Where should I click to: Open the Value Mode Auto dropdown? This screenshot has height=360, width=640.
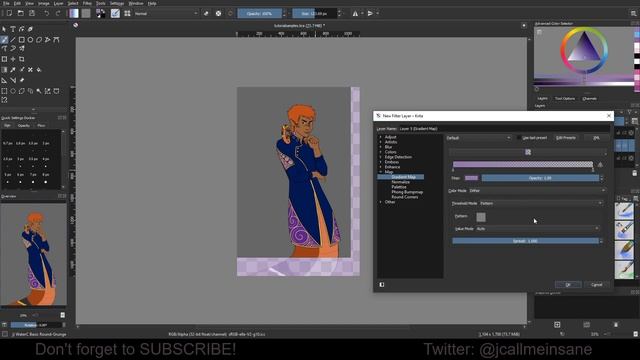click(537, 229)
